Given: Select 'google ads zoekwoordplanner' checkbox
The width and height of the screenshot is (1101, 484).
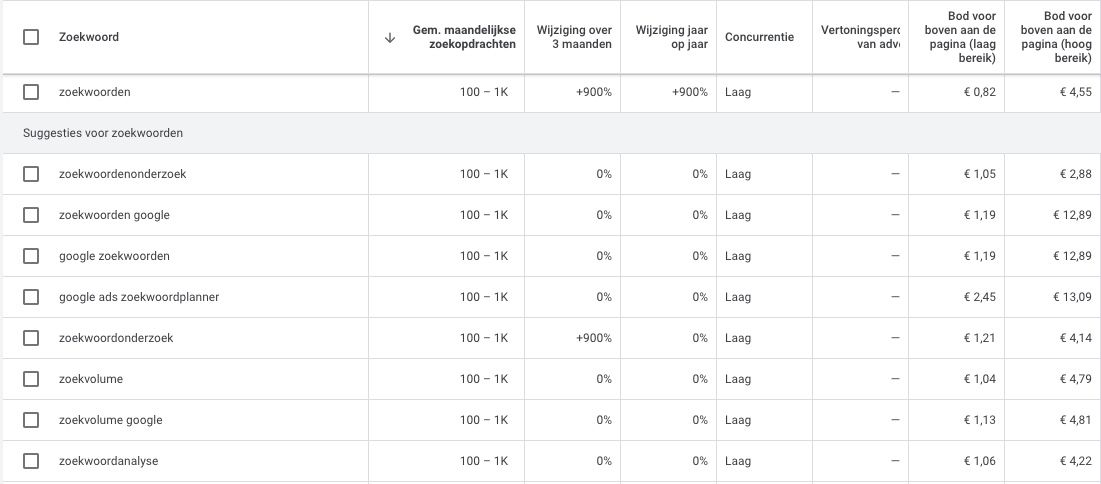Looking at the screenshot, I should tap(31, 297).
